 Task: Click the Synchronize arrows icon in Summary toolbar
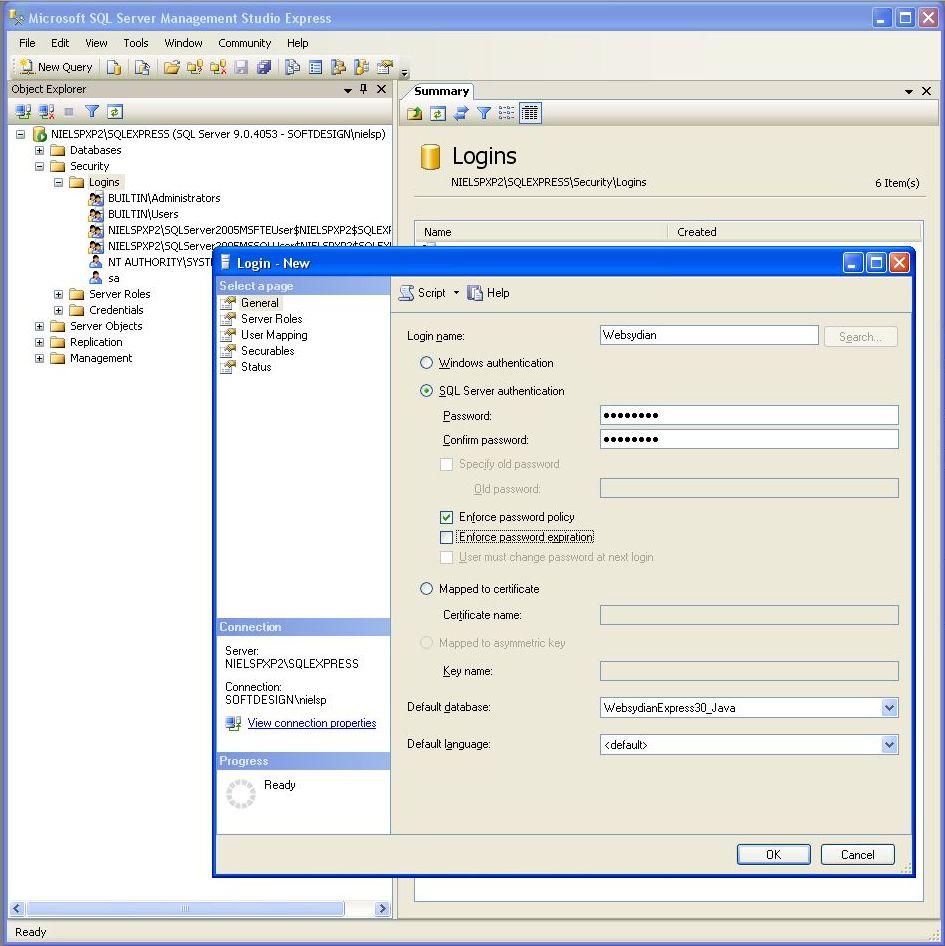(460, 113)
